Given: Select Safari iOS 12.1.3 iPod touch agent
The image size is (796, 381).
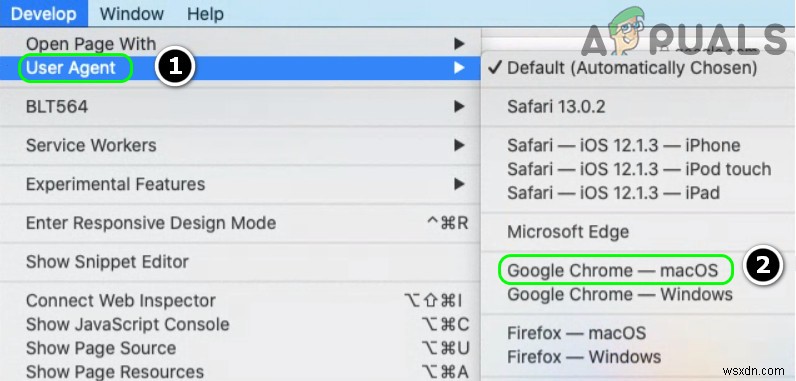Looking at the screenshot, I should coord(638,169).
